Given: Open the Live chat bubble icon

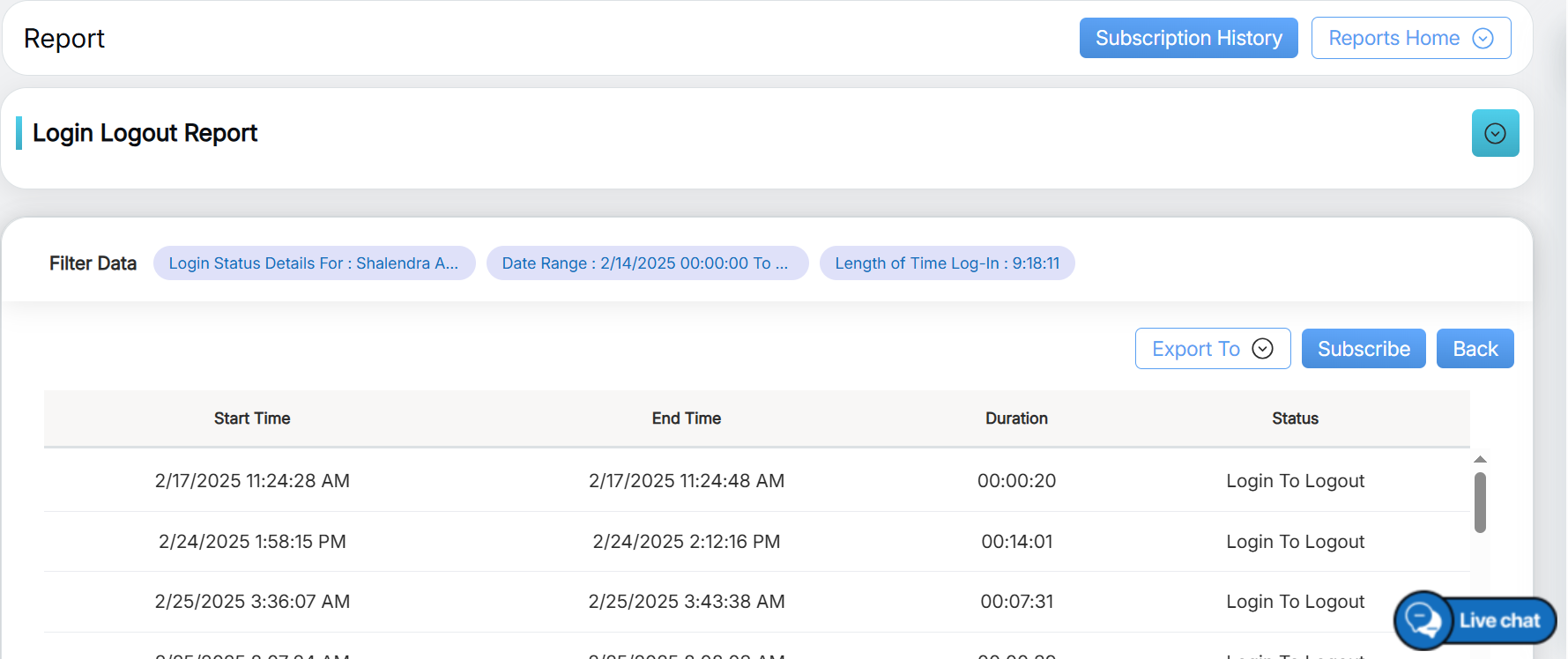Looking at the screenshot, I should click(x=1423, y=620).
